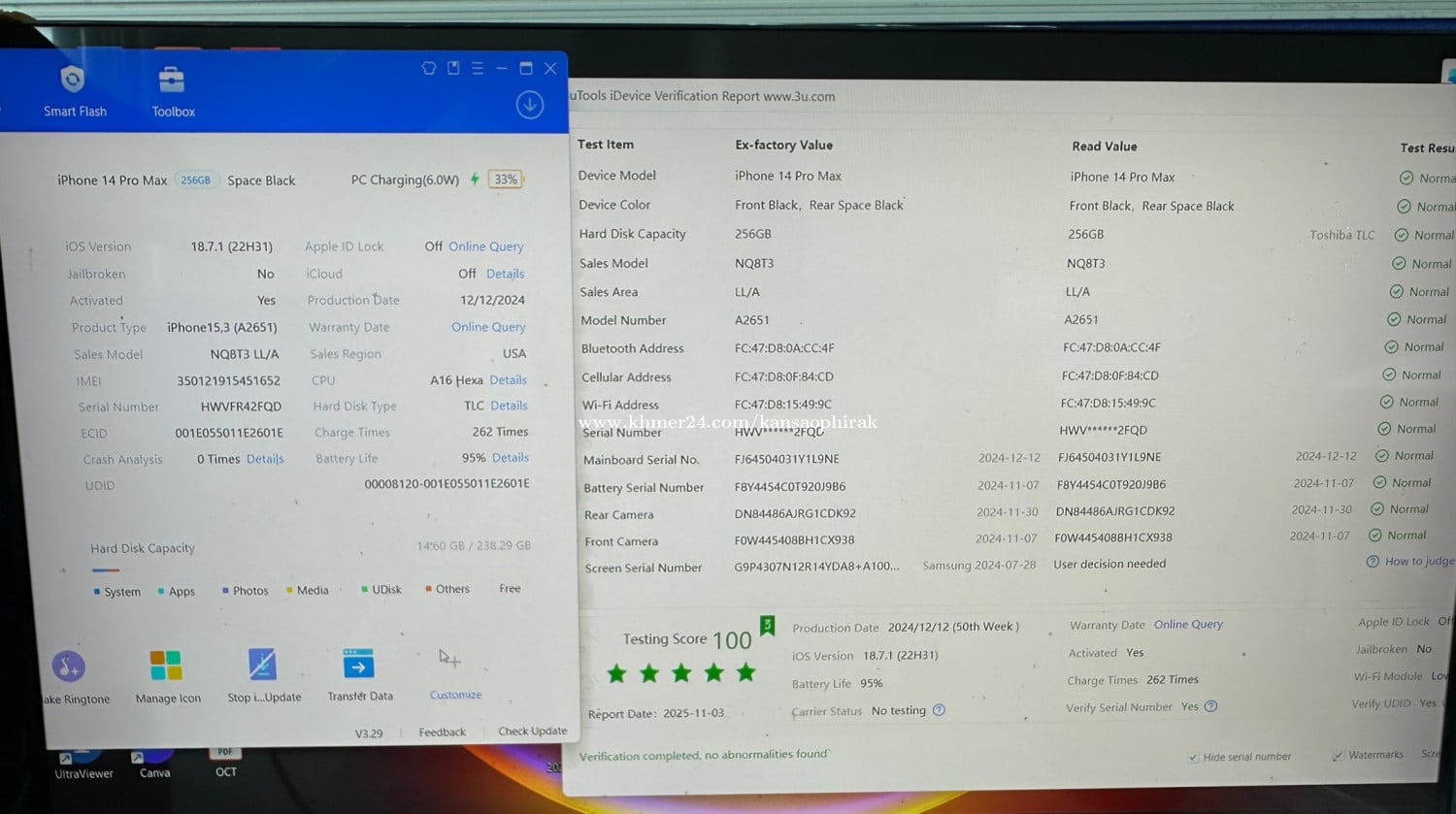
Task: Click Apple ID Lock Online Query link
Action: [485, 246]
